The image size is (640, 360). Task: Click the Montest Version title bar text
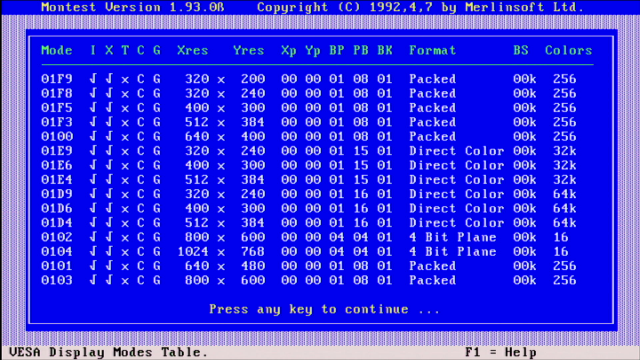(133, 7)
